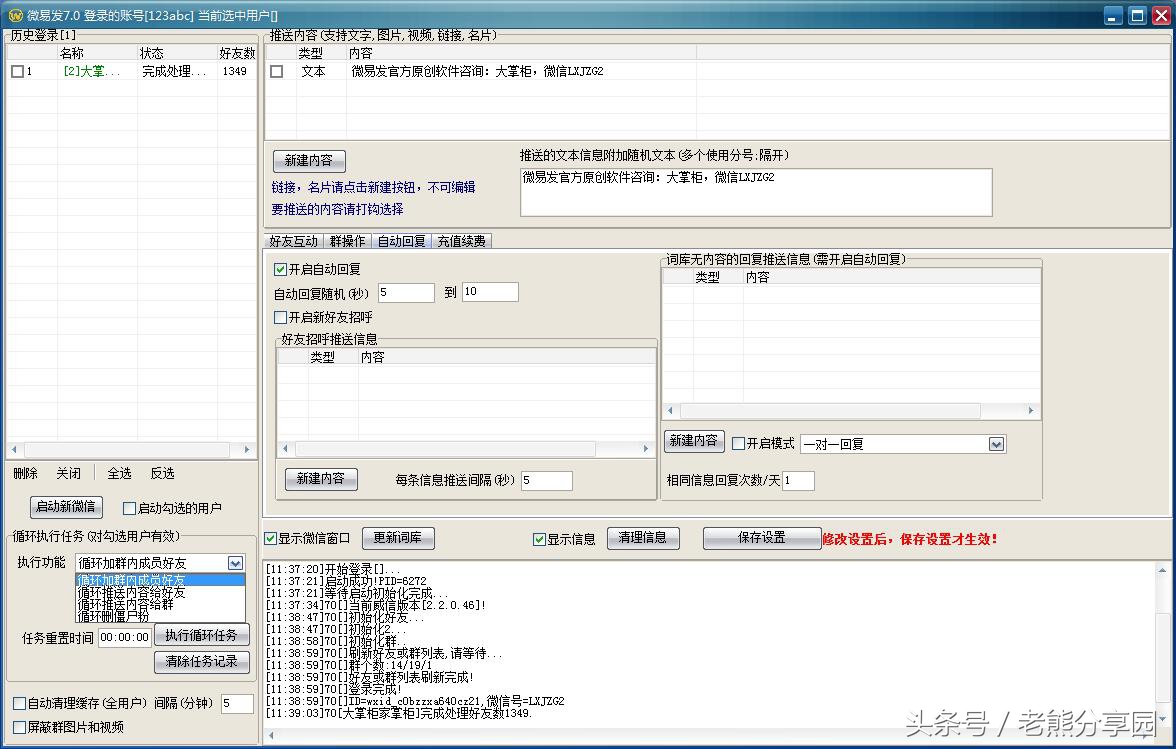Click 关闭 under history login list
1176x749 pixels.
point(68,473)
